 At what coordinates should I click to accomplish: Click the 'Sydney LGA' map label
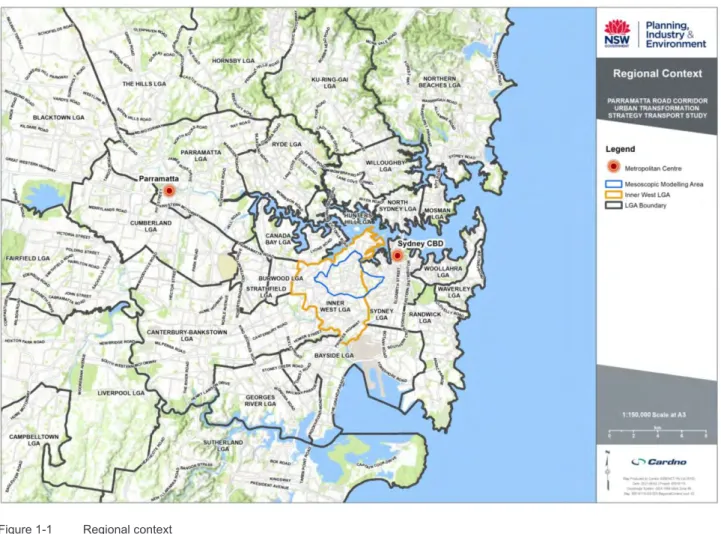[381, 314]
